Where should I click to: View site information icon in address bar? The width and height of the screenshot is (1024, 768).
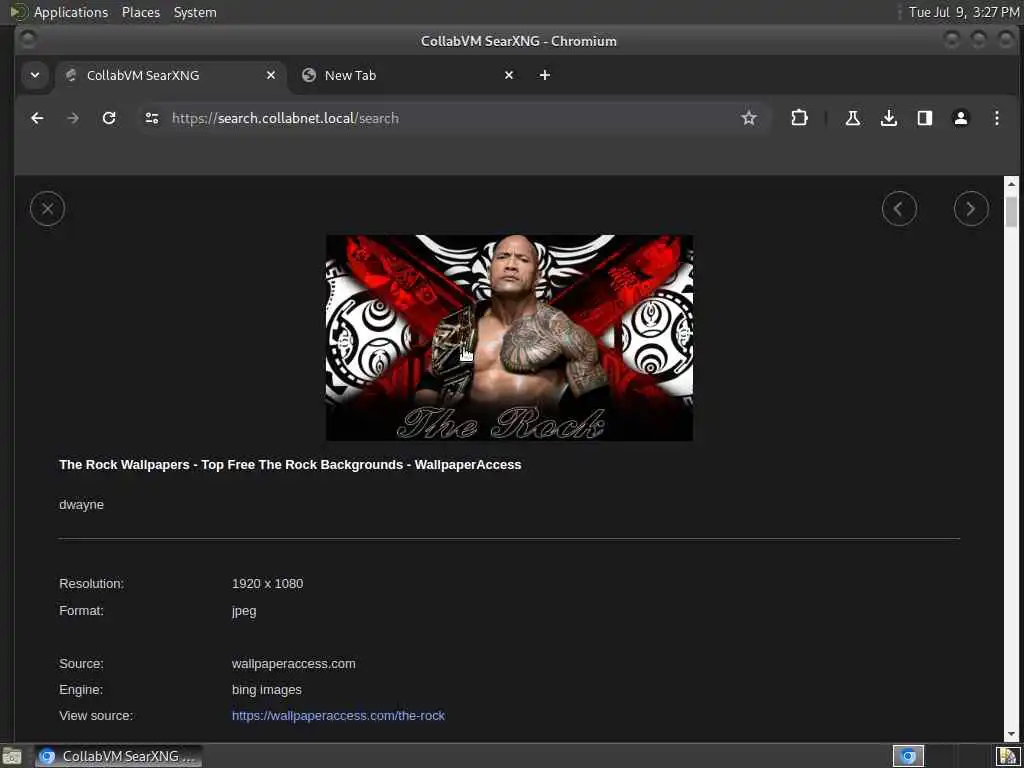point(152,118)
